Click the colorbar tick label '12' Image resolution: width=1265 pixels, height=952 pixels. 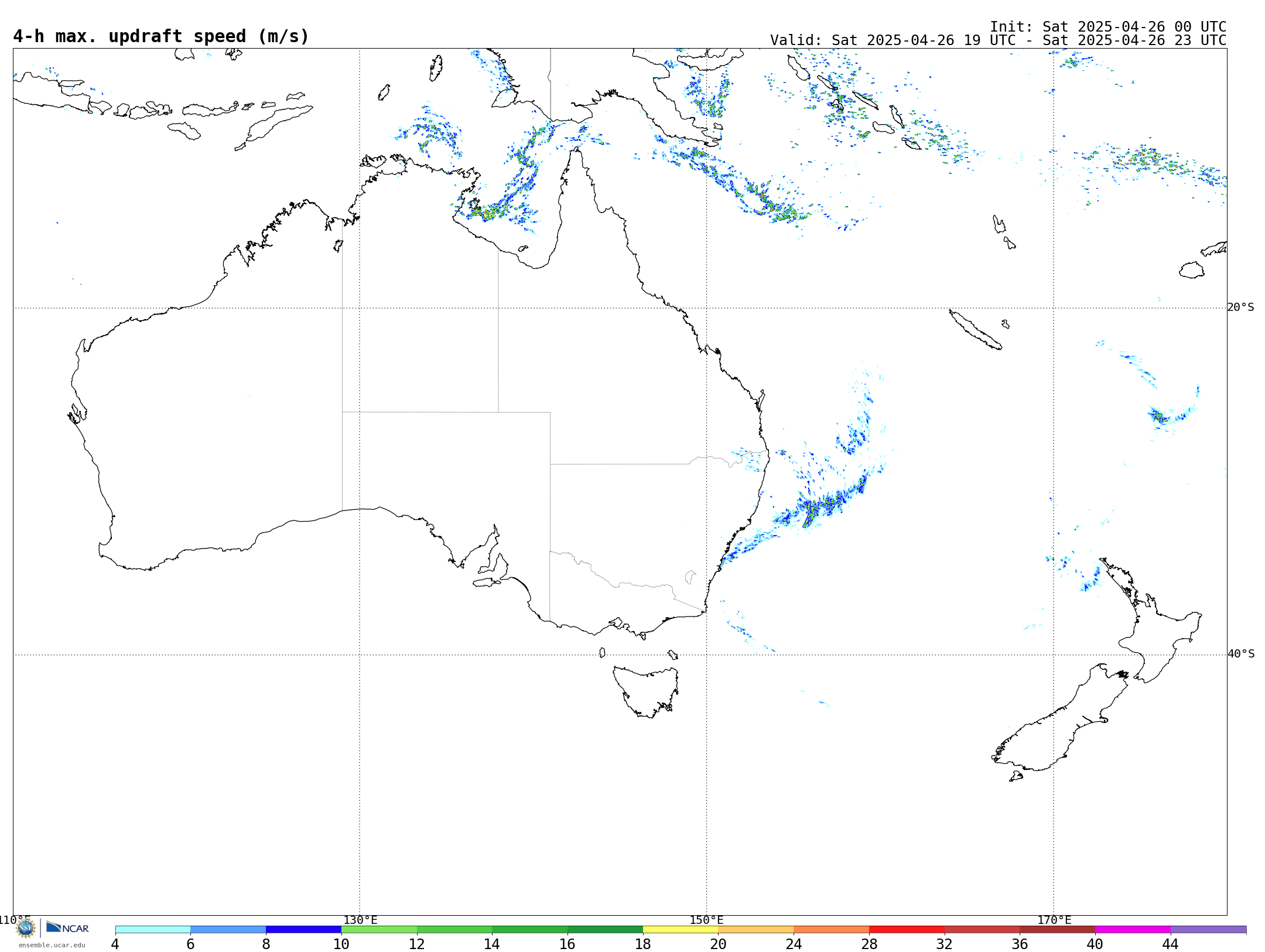(417, 944)
